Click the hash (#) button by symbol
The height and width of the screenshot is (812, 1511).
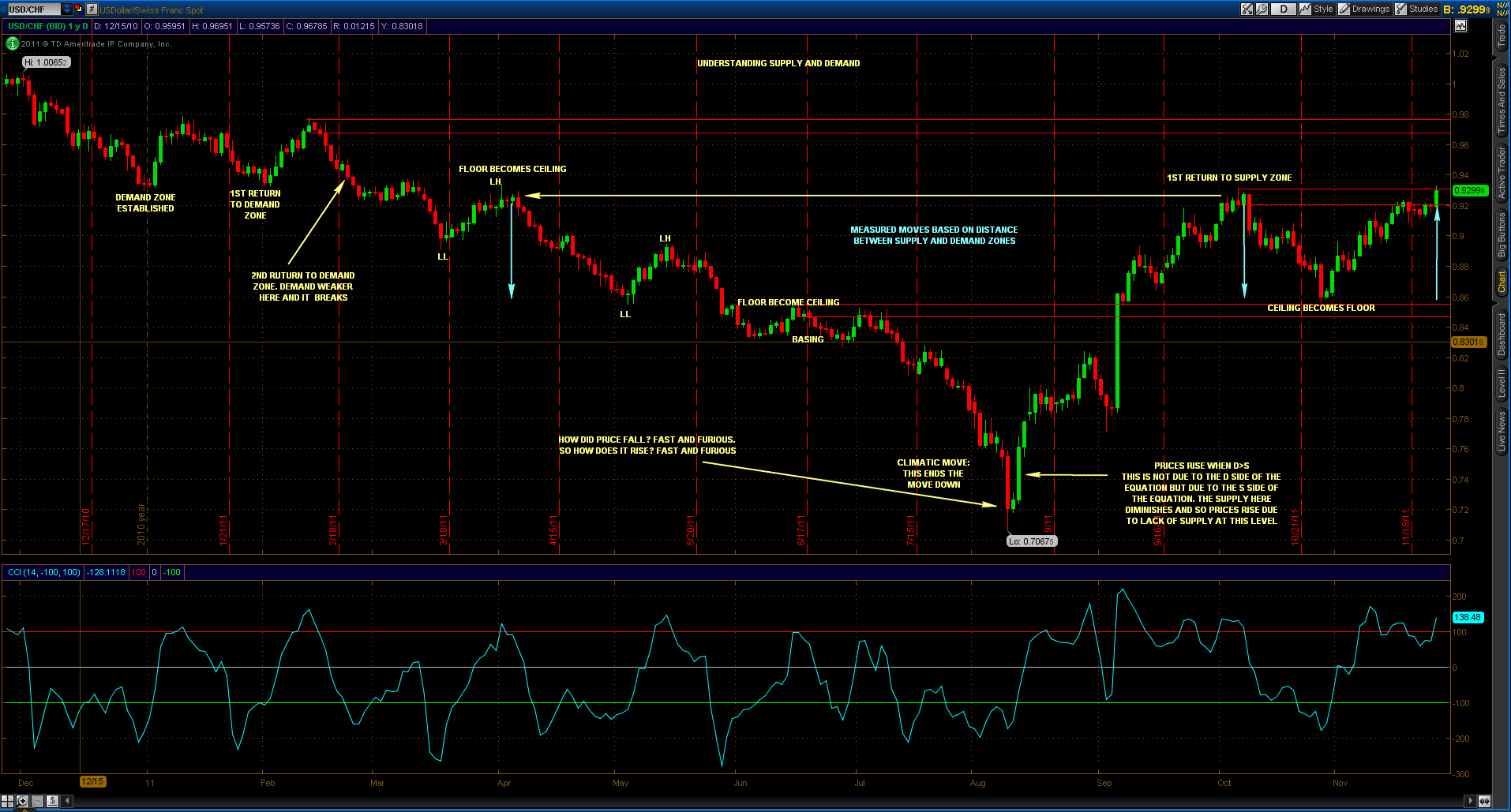pyautogui.click(x=92, y=9)
